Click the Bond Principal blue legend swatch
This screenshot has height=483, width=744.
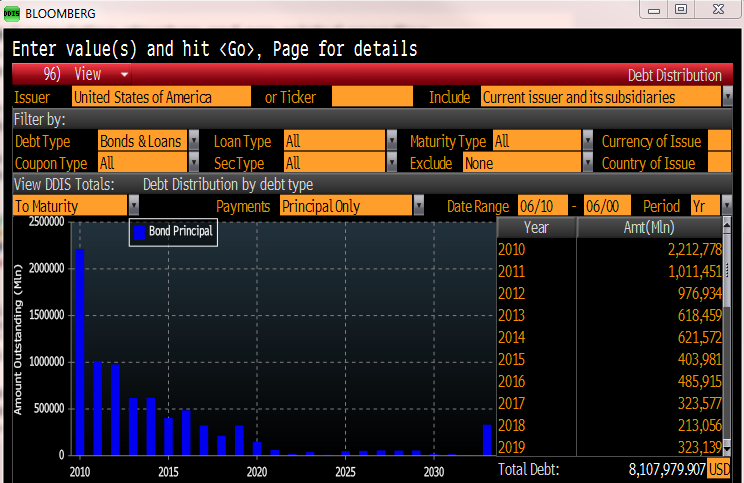(139, 232)
